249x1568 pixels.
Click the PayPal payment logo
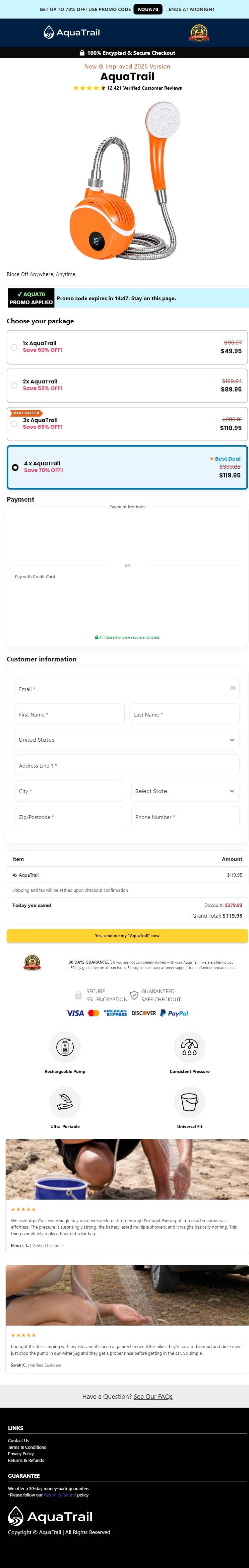[174, 1013]
